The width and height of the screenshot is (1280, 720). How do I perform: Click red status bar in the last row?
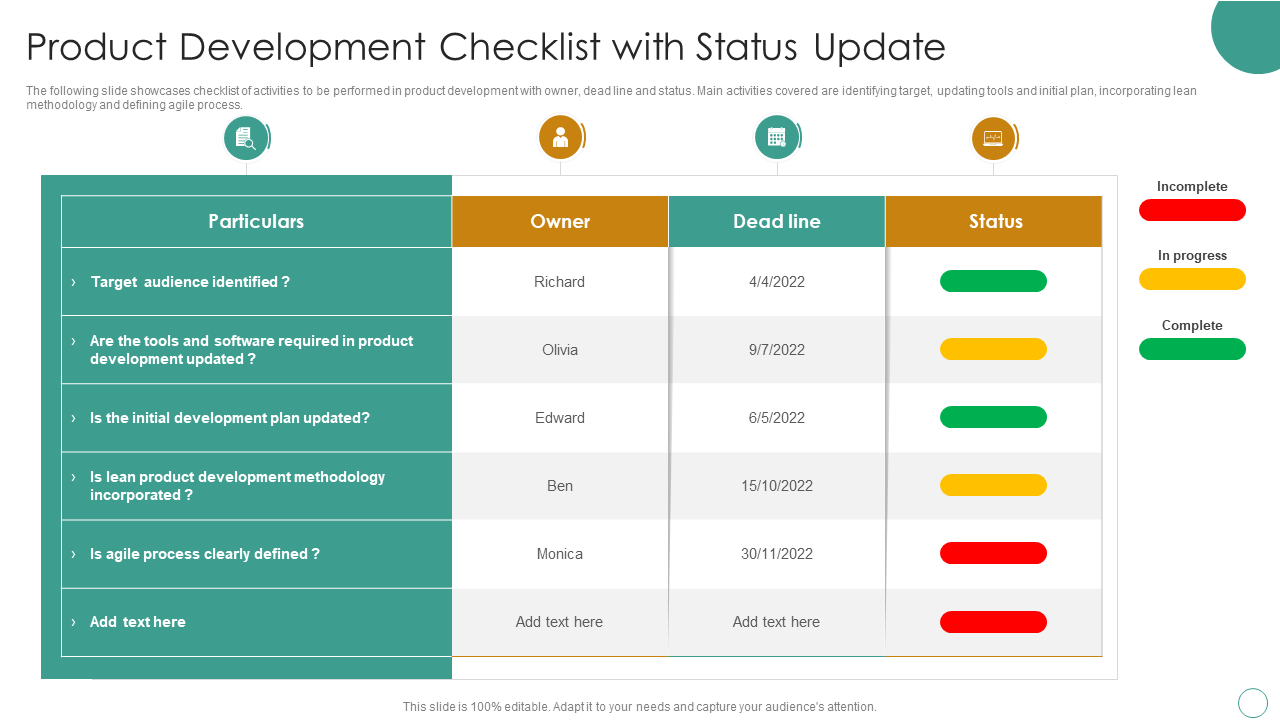tap(993, 622)
